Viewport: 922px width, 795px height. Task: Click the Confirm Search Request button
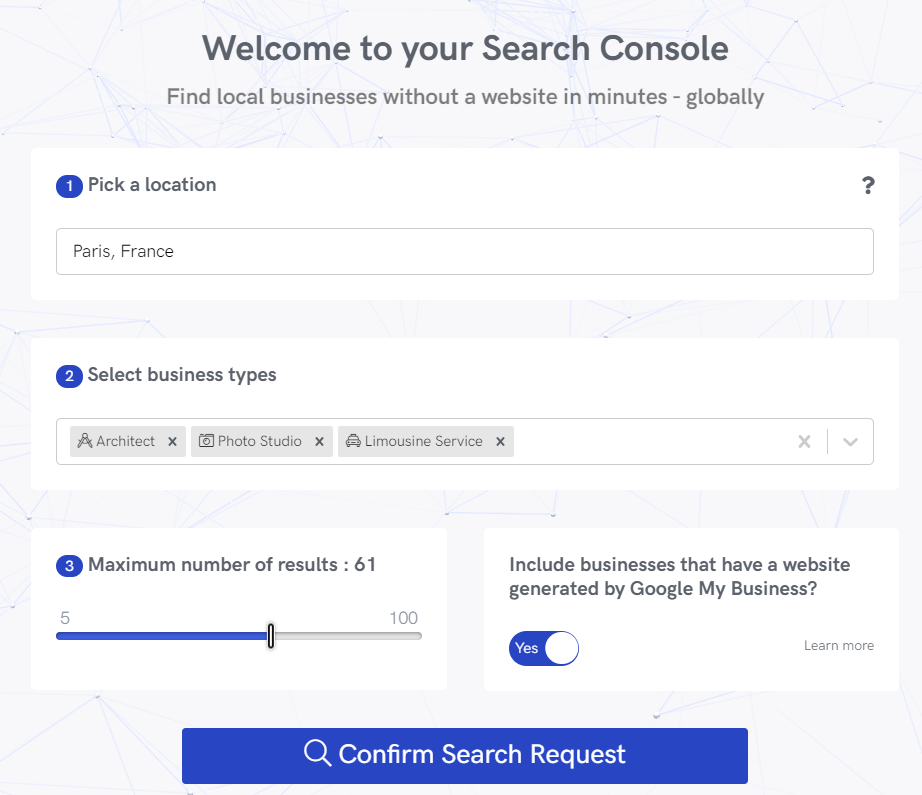click(x=464, y=755)
